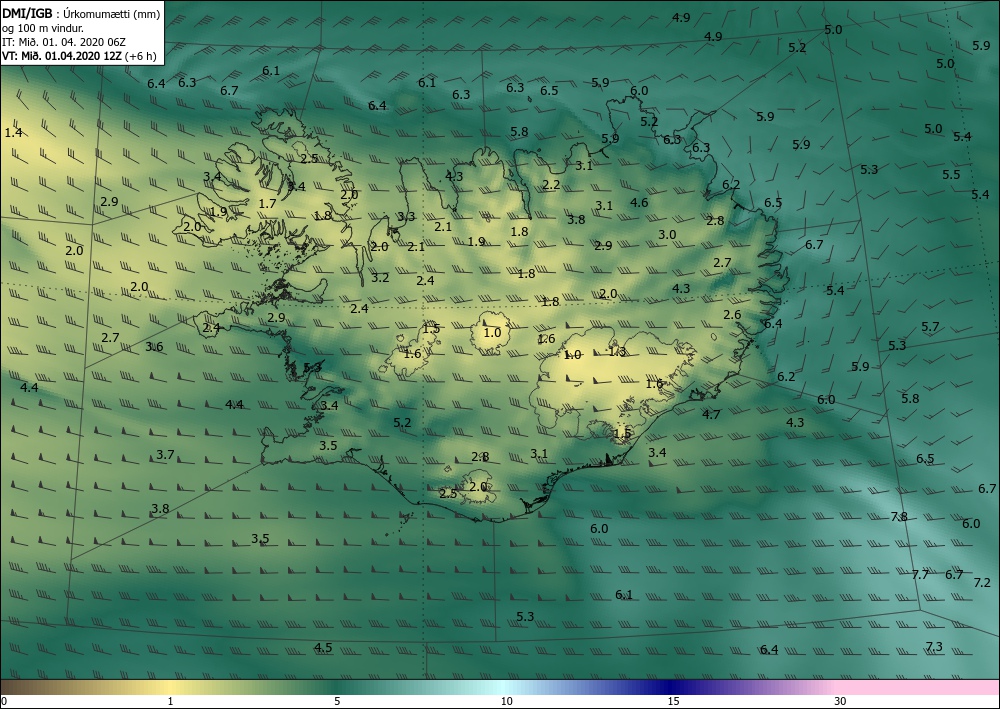This screenshot has width=1000, height=709.
Task: Click the '5.5' value on the map
Action: (951, 174)
